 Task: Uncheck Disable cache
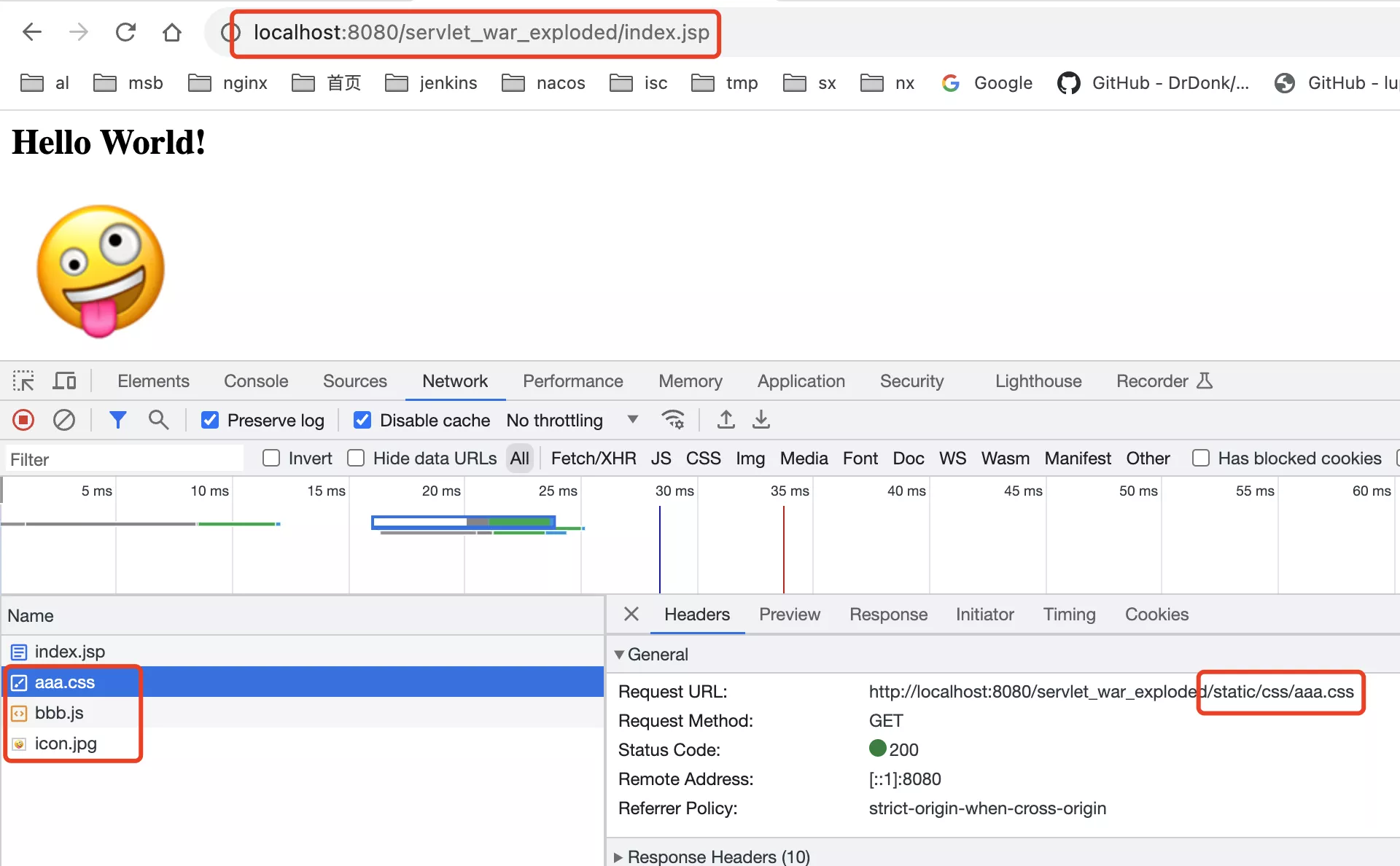coord(362,421)
